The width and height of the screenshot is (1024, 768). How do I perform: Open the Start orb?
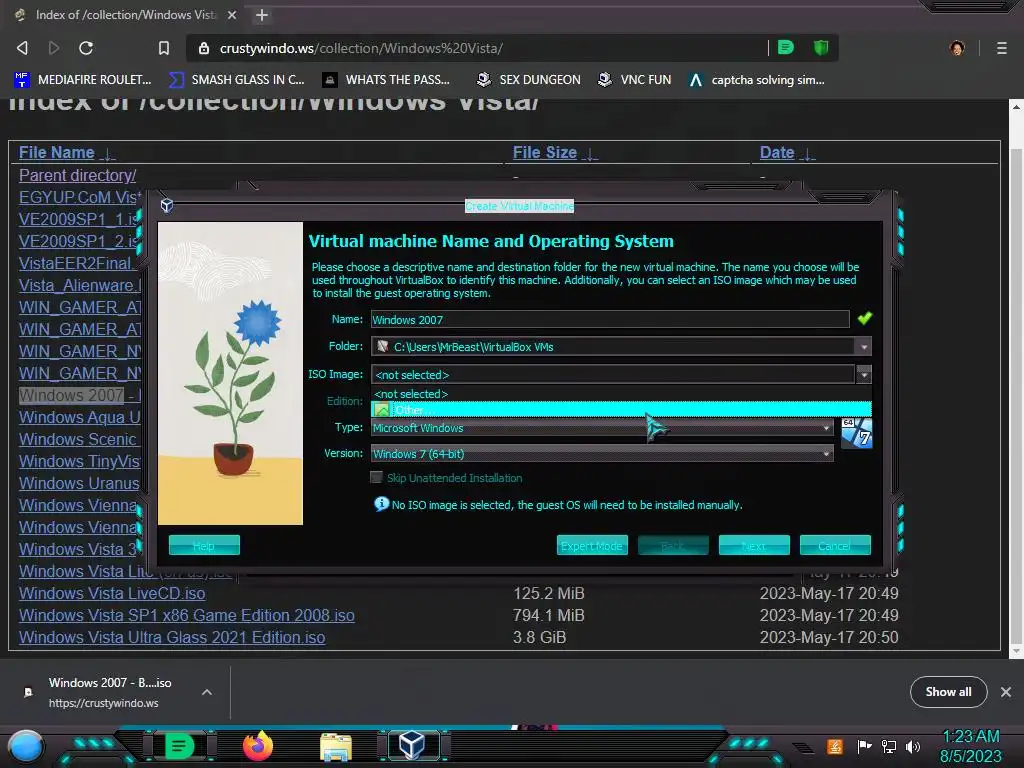point(26,747)
